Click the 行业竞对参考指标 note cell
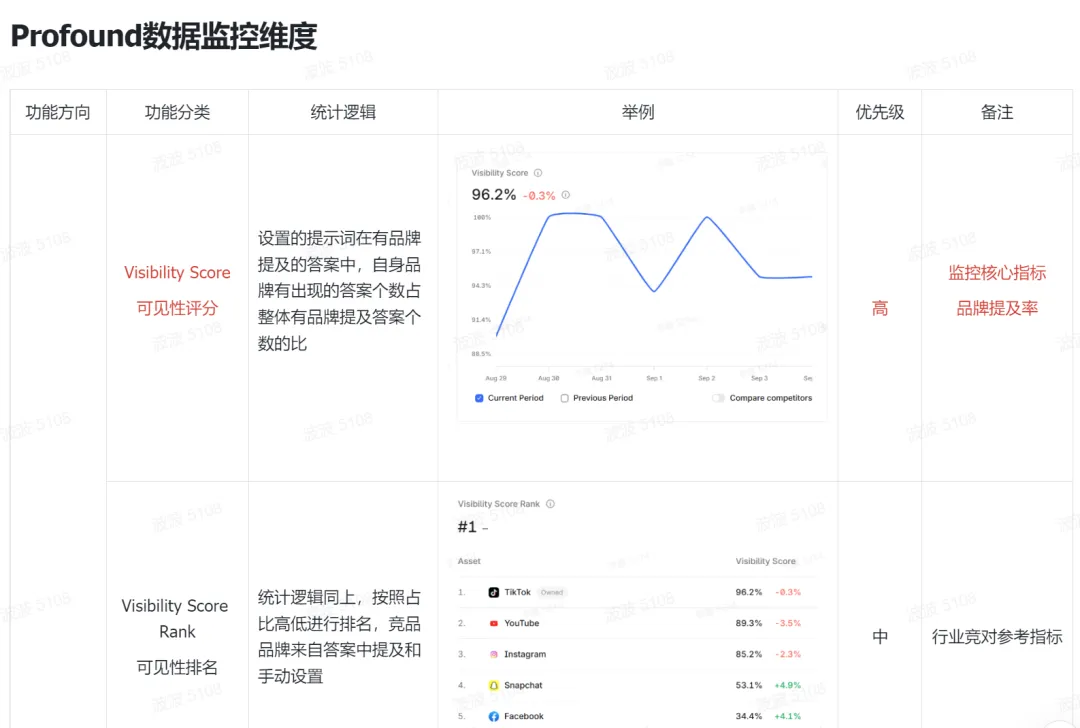 [x=997, y=636]
